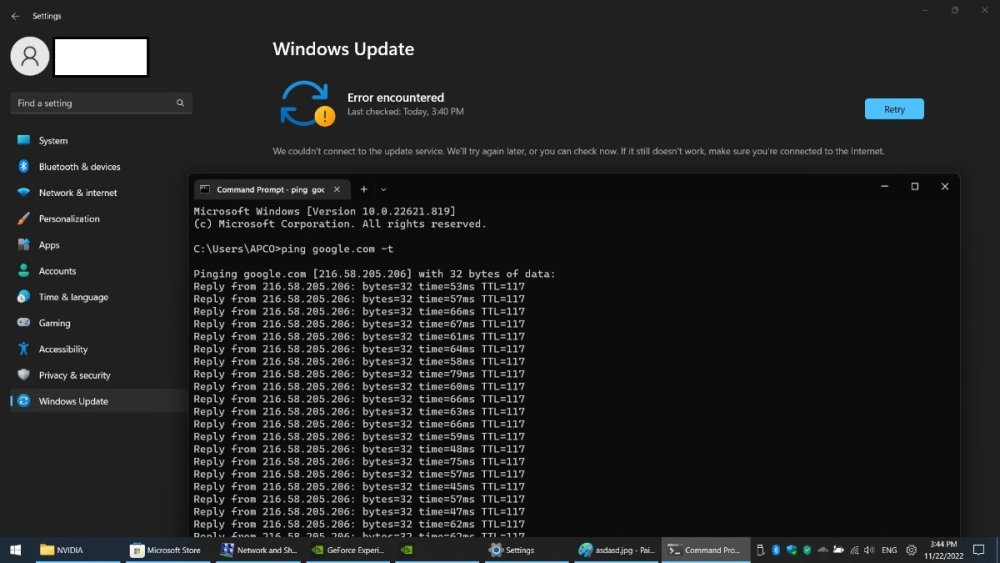Screen dimensions: 1000x563
Task: Click the search magnifier icon in Settings
Action: coord(180,103)
